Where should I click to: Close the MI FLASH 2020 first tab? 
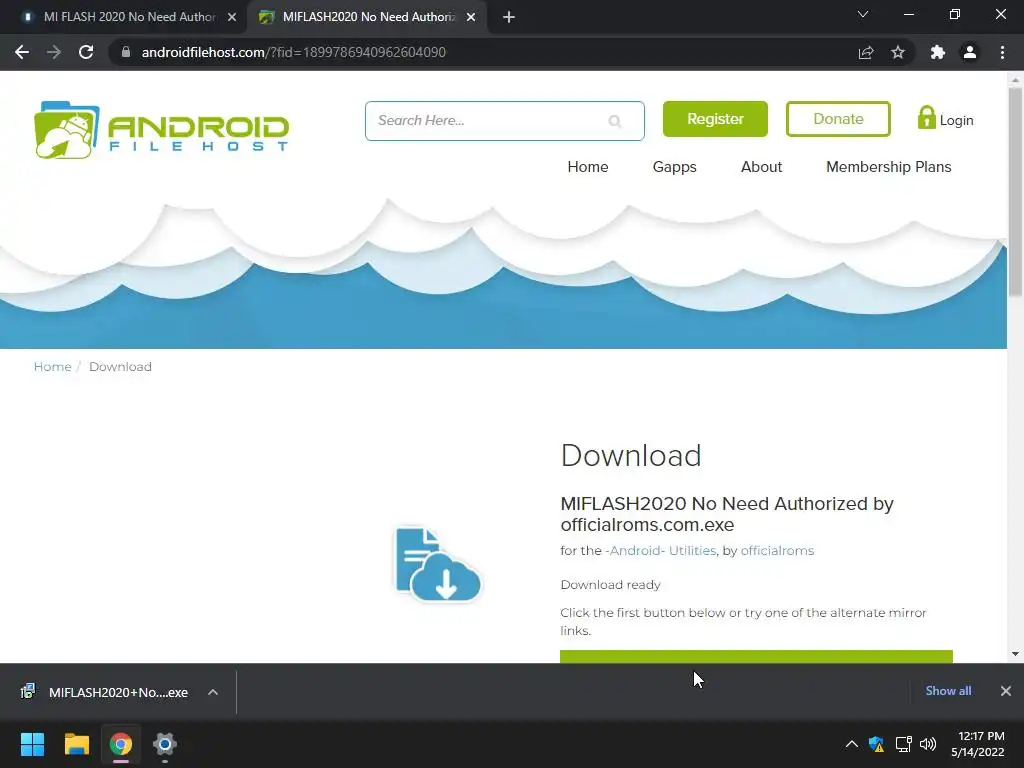(x=232, y=17)
